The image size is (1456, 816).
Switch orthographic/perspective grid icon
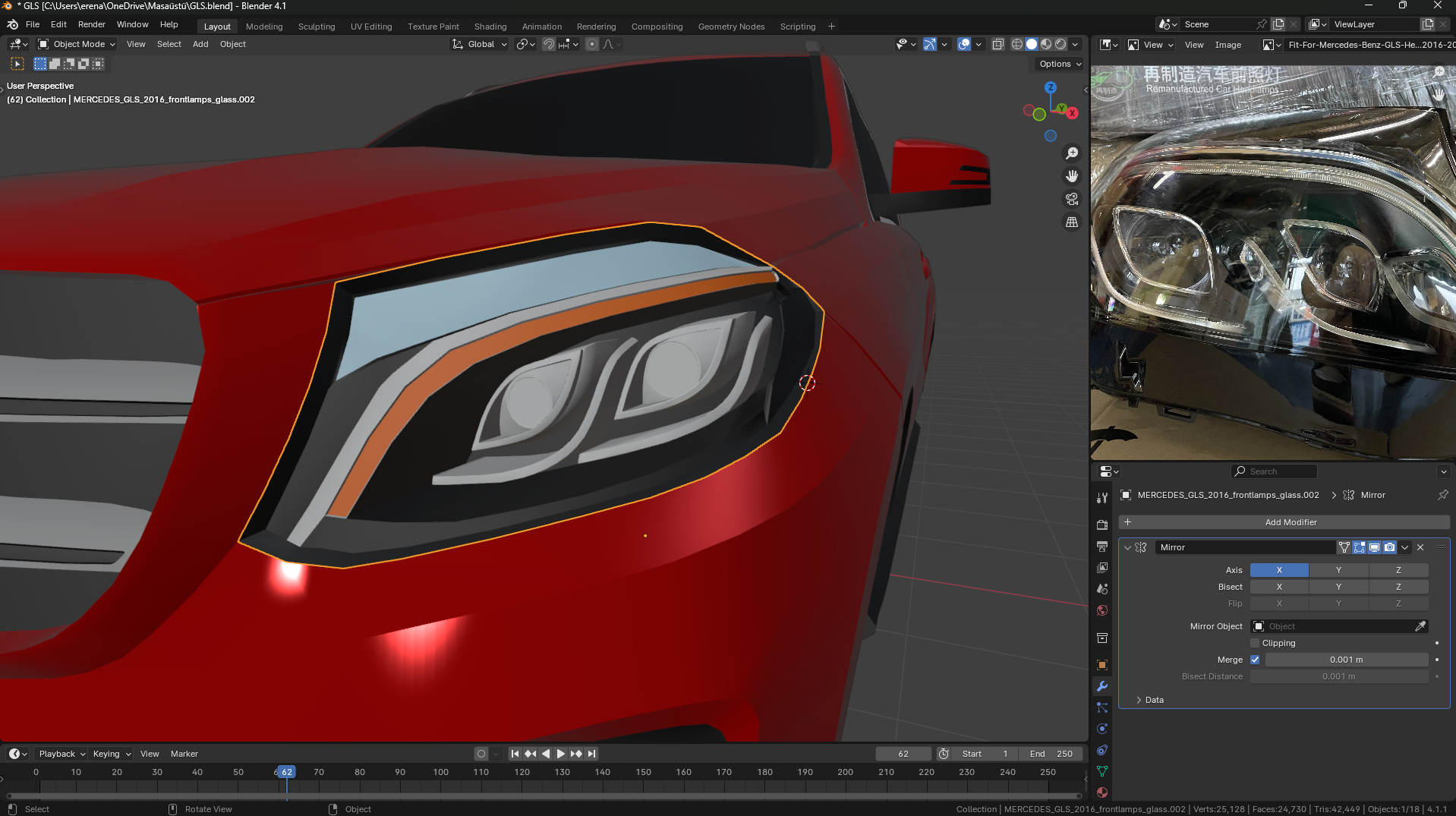(1072, 222)
